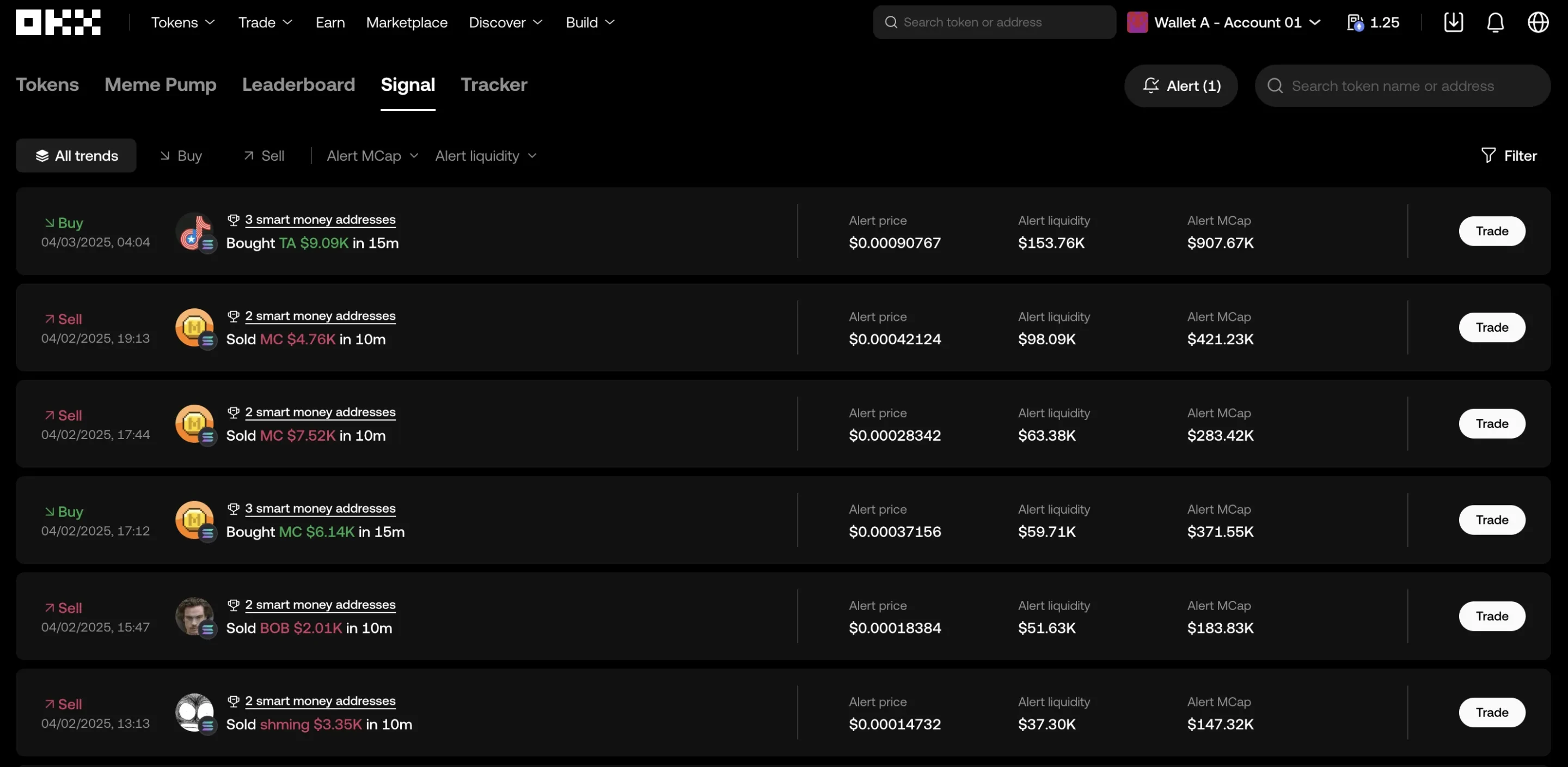
Task: Open the Marketplace menu item
Action: 407,22
